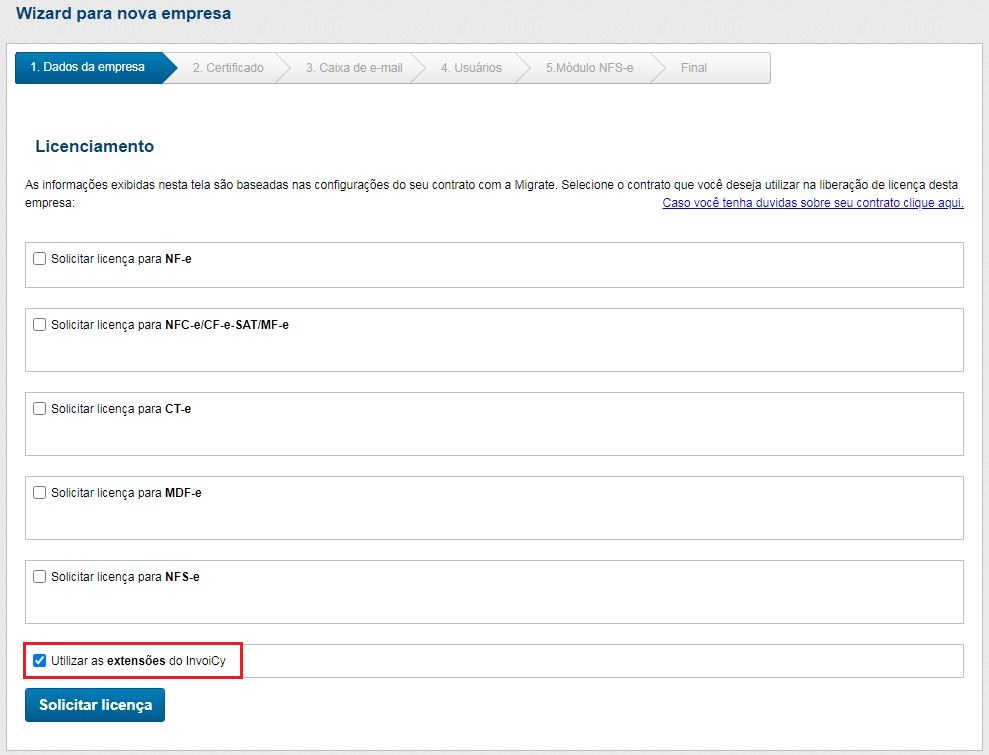989x755 pixels.
Task: Toggle the NFS-e license checkbox
Action: pyautogui.click(x=40, y=577)
